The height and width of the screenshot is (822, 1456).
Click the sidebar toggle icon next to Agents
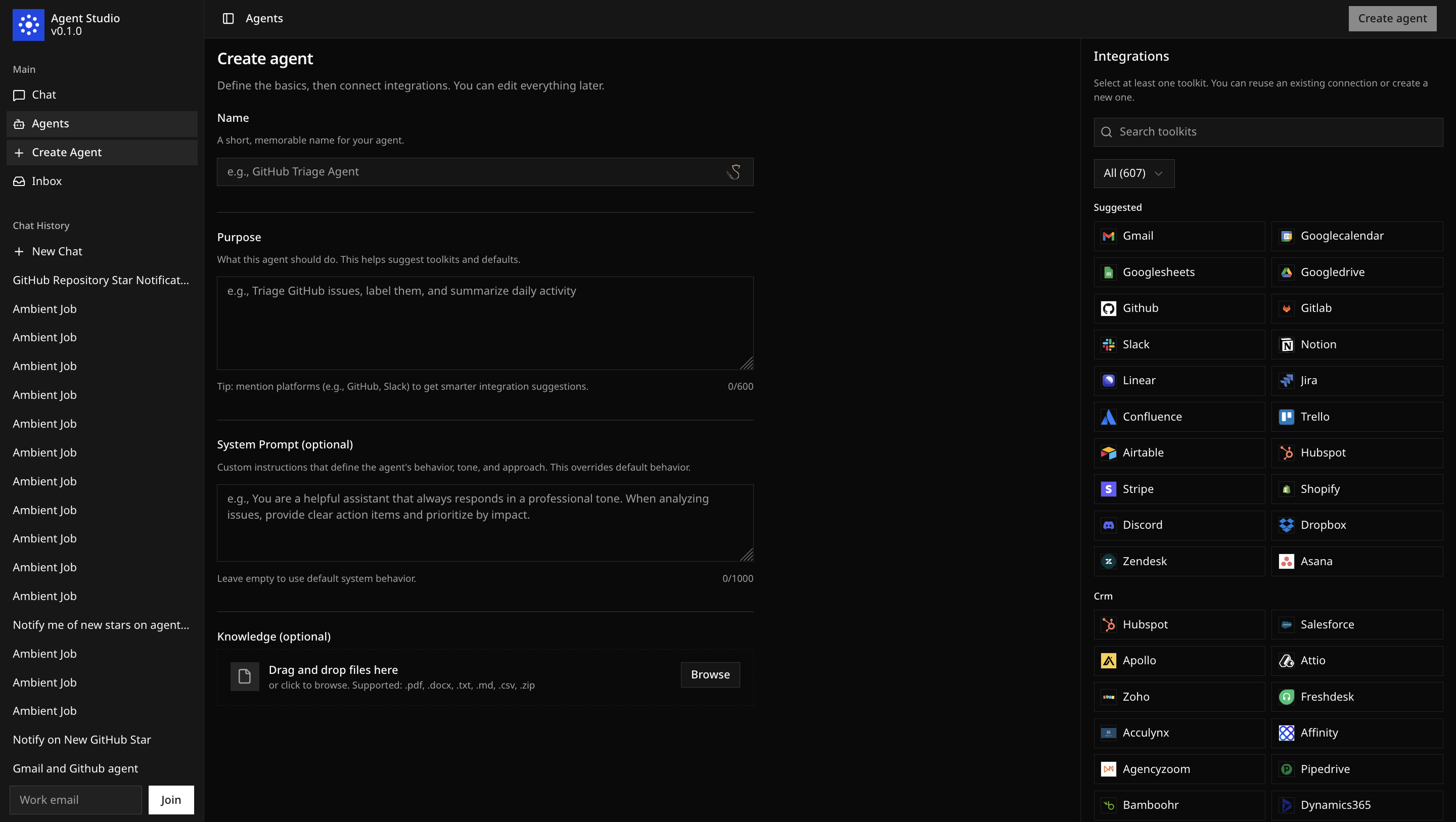(x=228, y=19)
